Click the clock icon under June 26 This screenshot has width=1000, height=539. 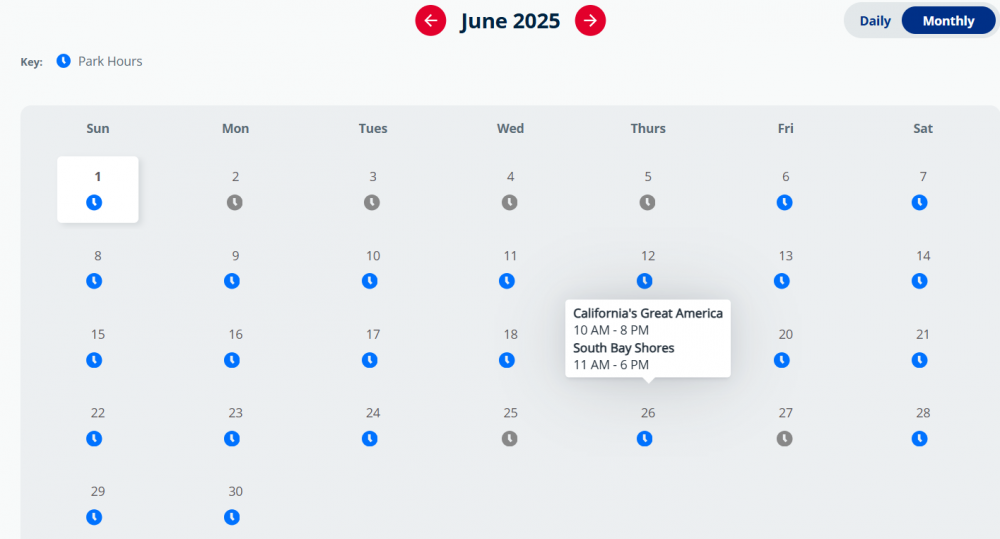click(x=645, y=438)
